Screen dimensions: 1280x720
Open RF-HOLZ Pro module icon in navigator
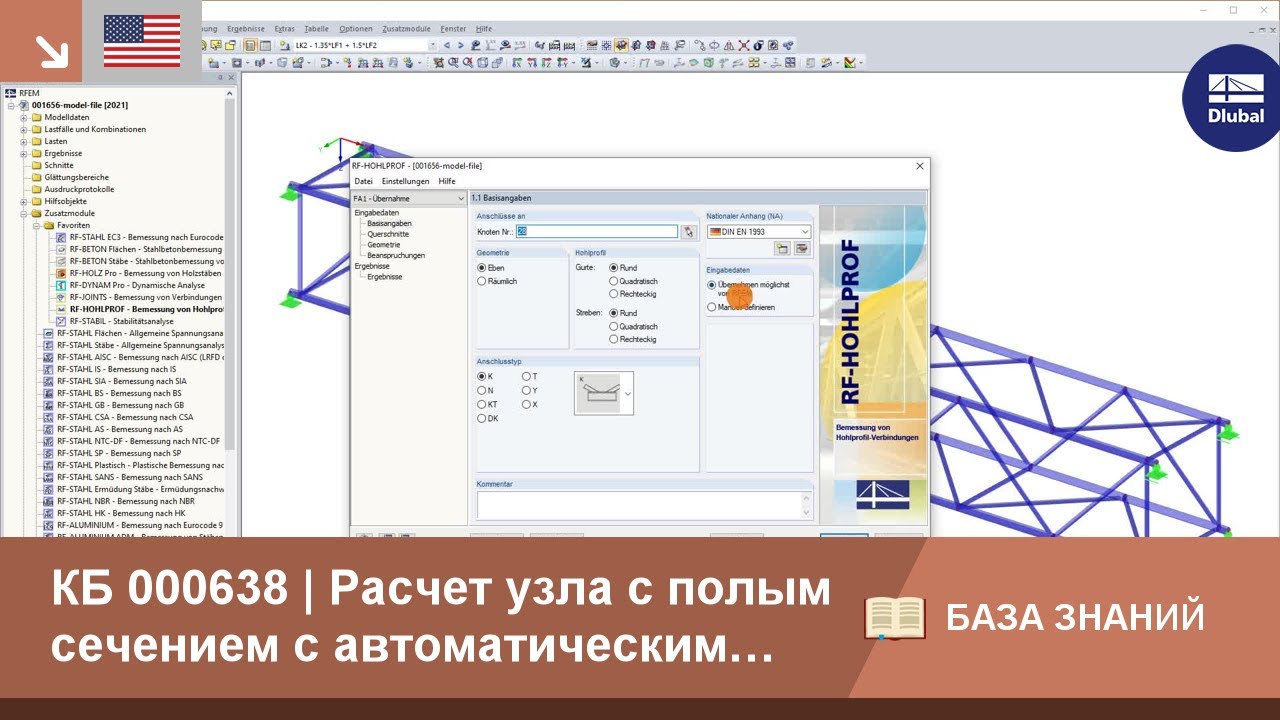coord(61,273)
